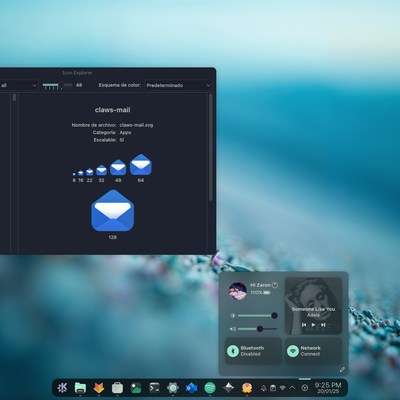Mute audio via the speaker icon
The width and height of the screenshot is (400, 400).
[233, 329]
